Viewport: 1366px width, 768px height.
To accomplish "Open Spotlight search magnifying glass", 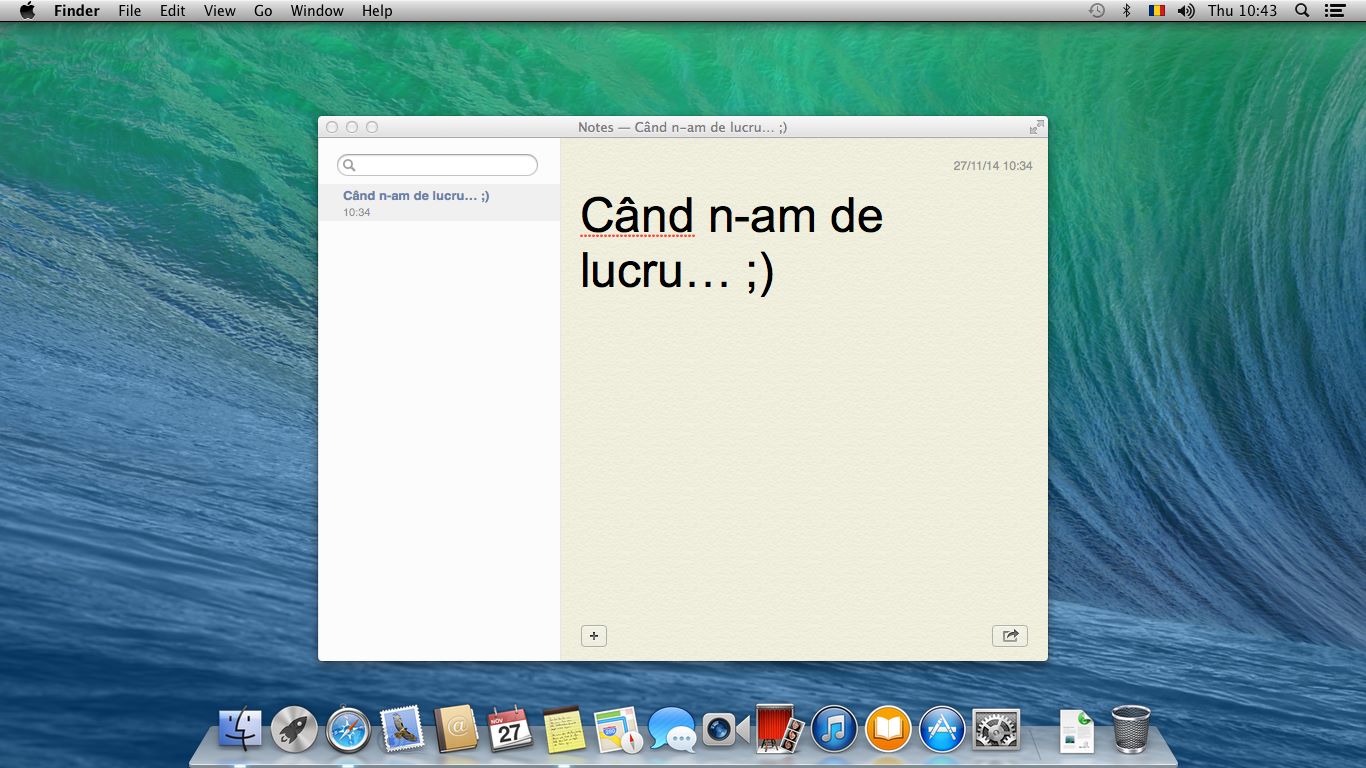I will pyautogui.click(x=1302, y=11).
